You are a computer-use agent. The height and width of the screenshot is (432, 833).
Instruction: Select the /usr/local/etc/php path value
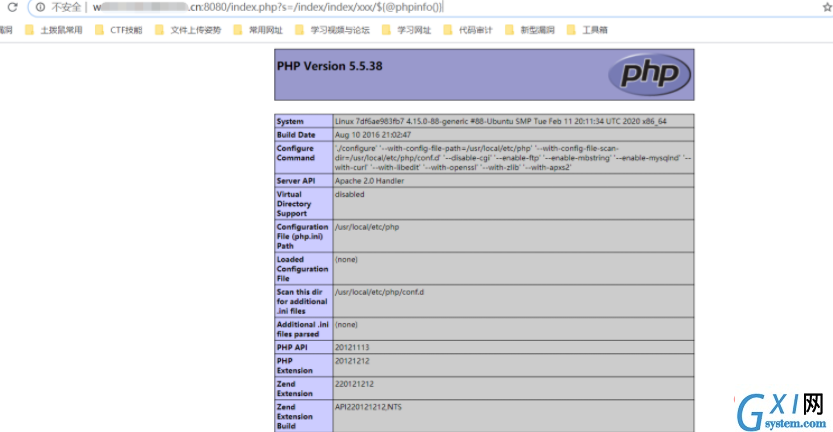point(367,227)
